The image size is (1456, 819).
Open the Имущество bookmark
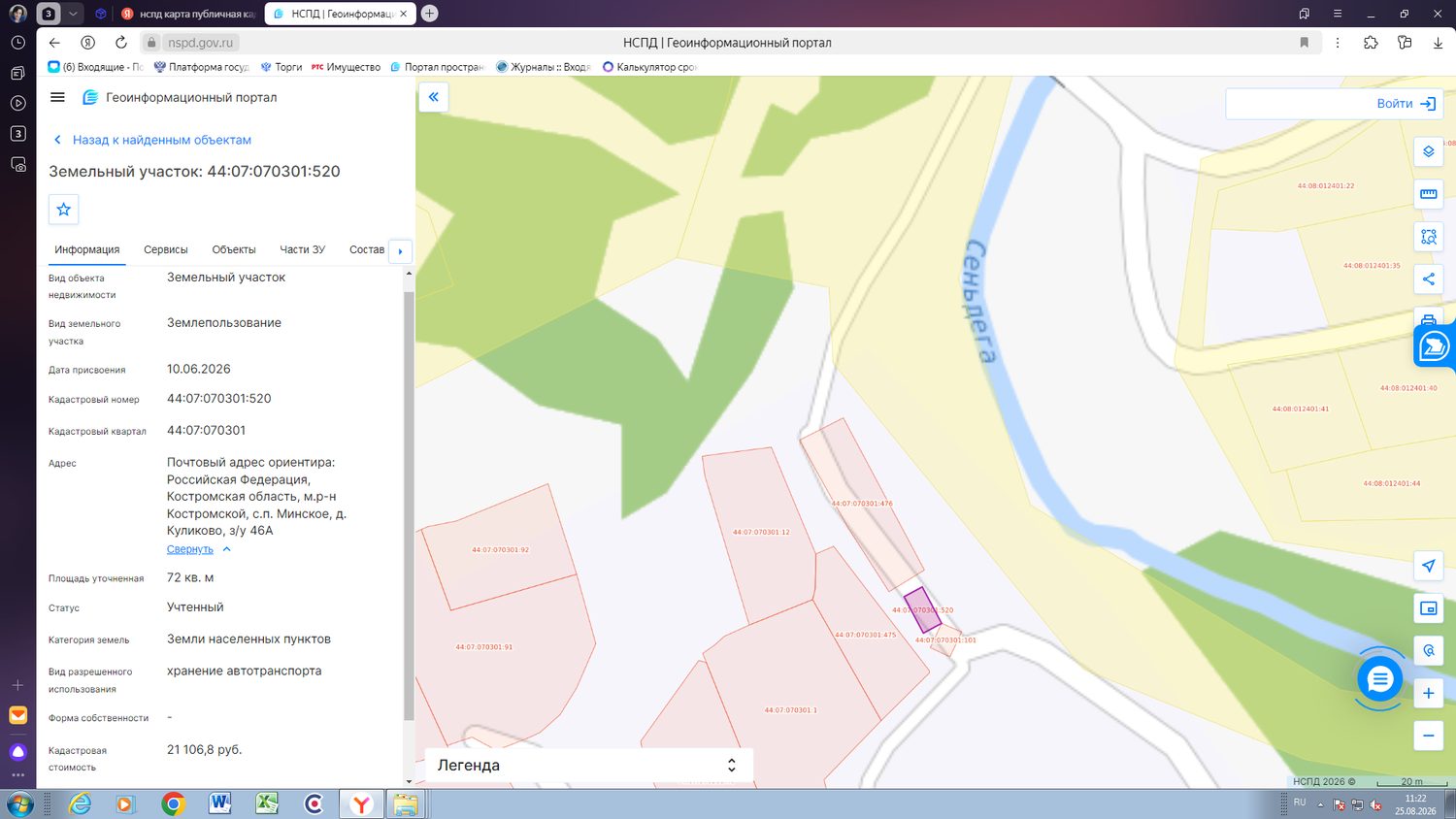(346, 67)
